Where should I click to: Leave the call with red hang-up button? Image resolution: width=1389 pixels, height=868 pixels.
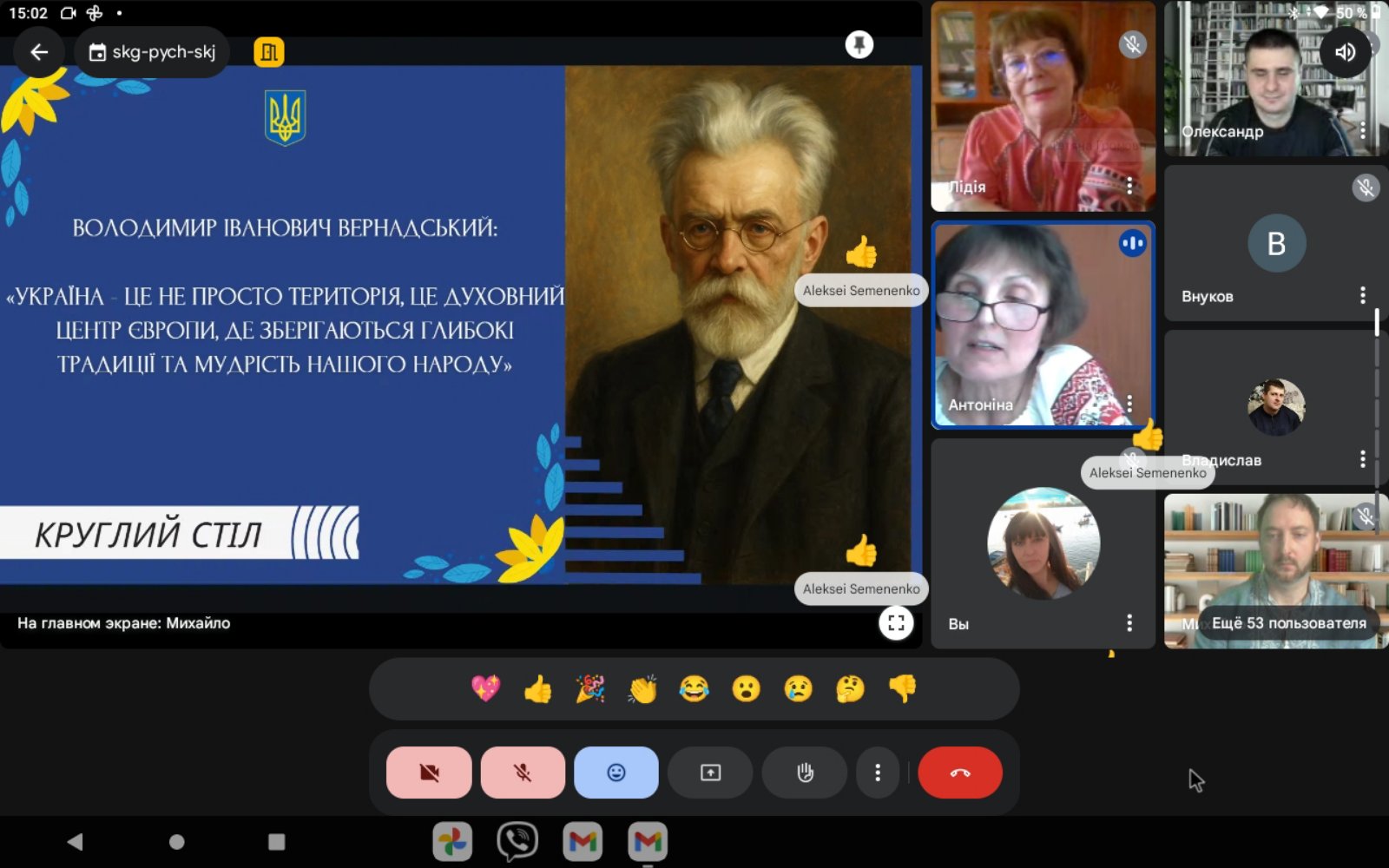pos(960,773)
